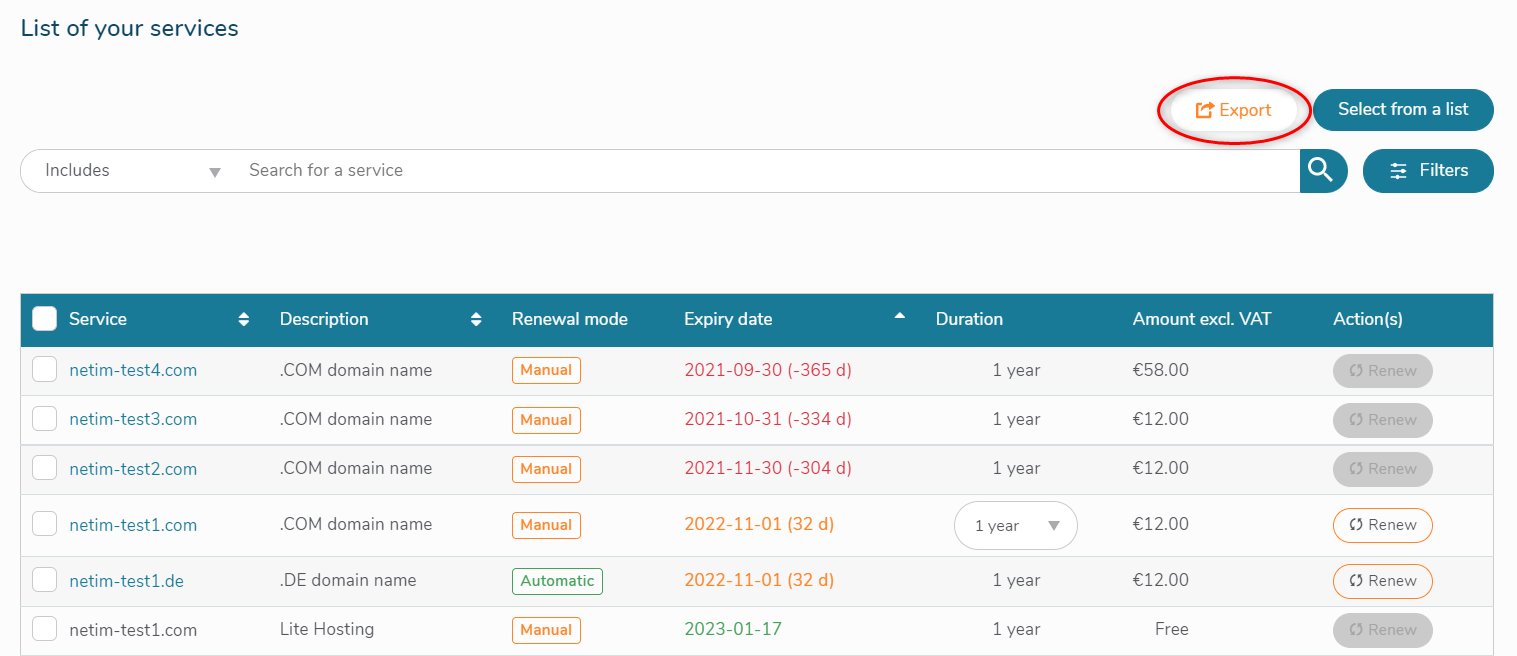Open the netim-test3.com service link
This screenshot has width=1517, height=656.
(133, 419)
